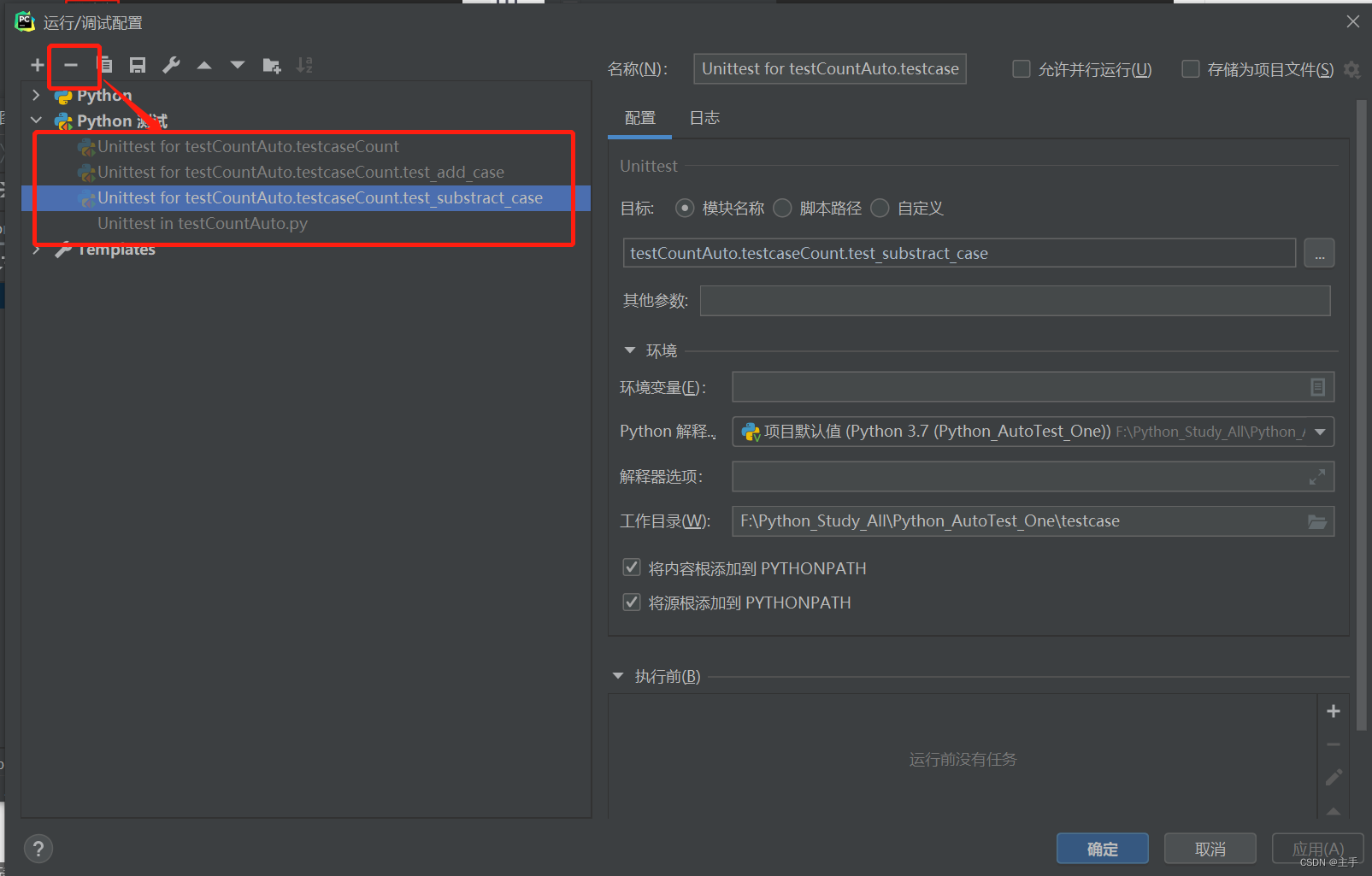Image resolution: width=1372 pixels, height=876 pixels.
Task: Browse for target module with ellipsis button
Action: tap(1319, 253)
